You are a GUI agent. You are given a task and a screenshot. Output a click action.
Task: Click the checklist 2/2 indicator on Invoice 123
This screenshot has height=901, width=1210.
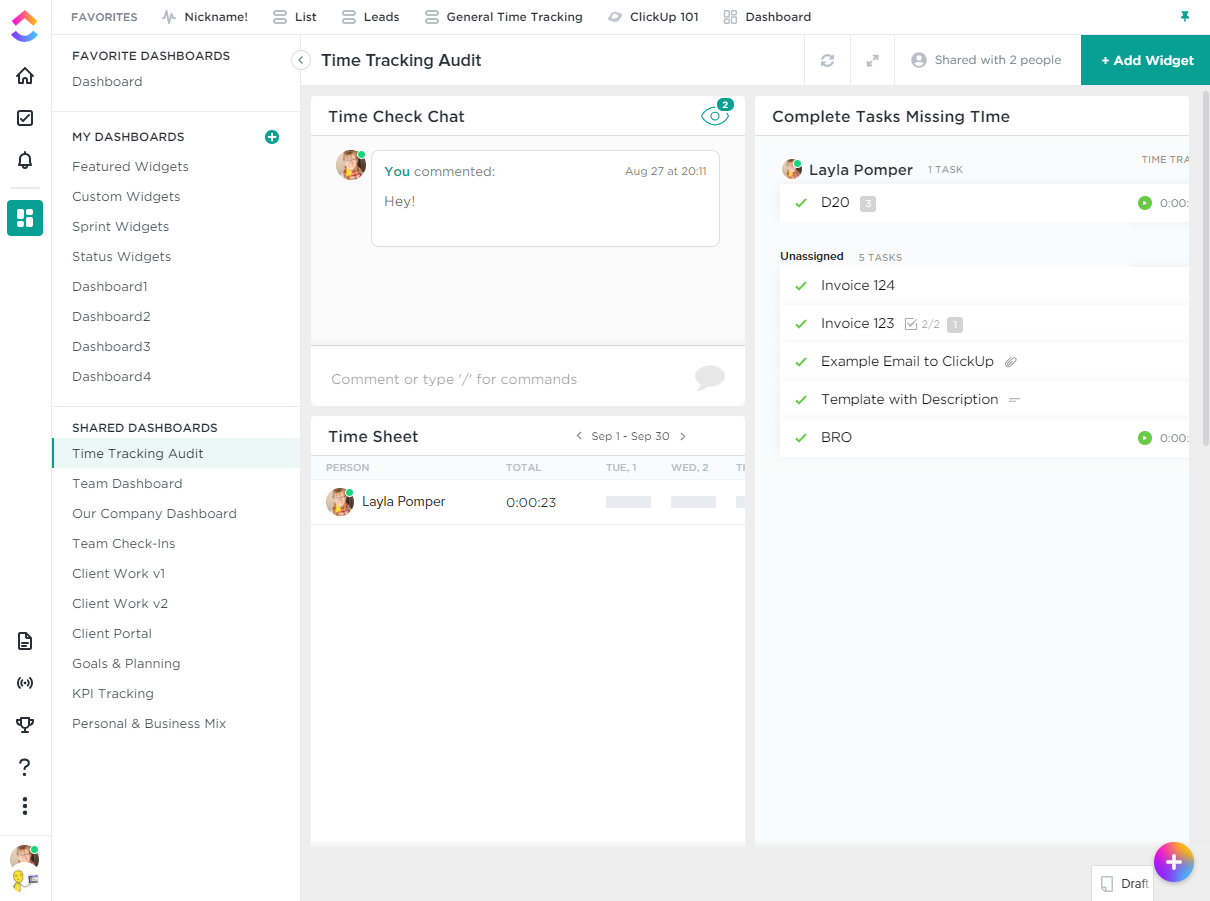coord(922,324)
